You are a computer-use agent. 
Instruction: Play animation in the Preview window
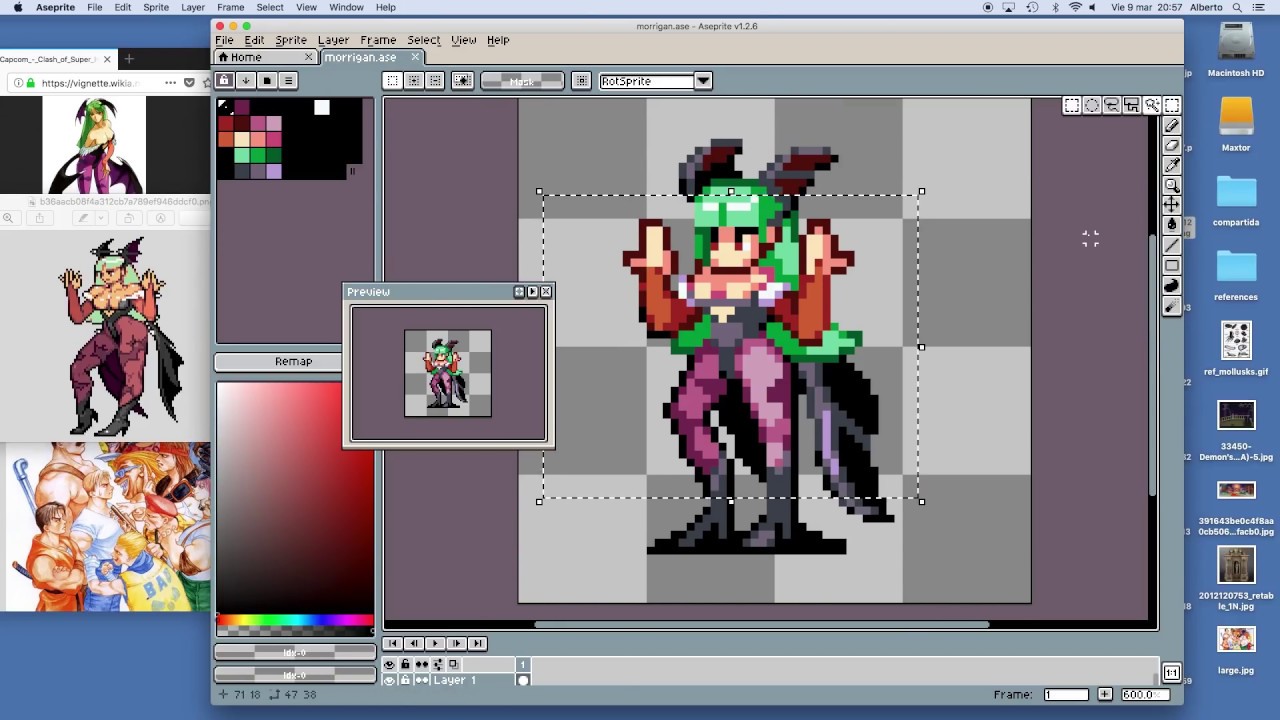[532, 292]
